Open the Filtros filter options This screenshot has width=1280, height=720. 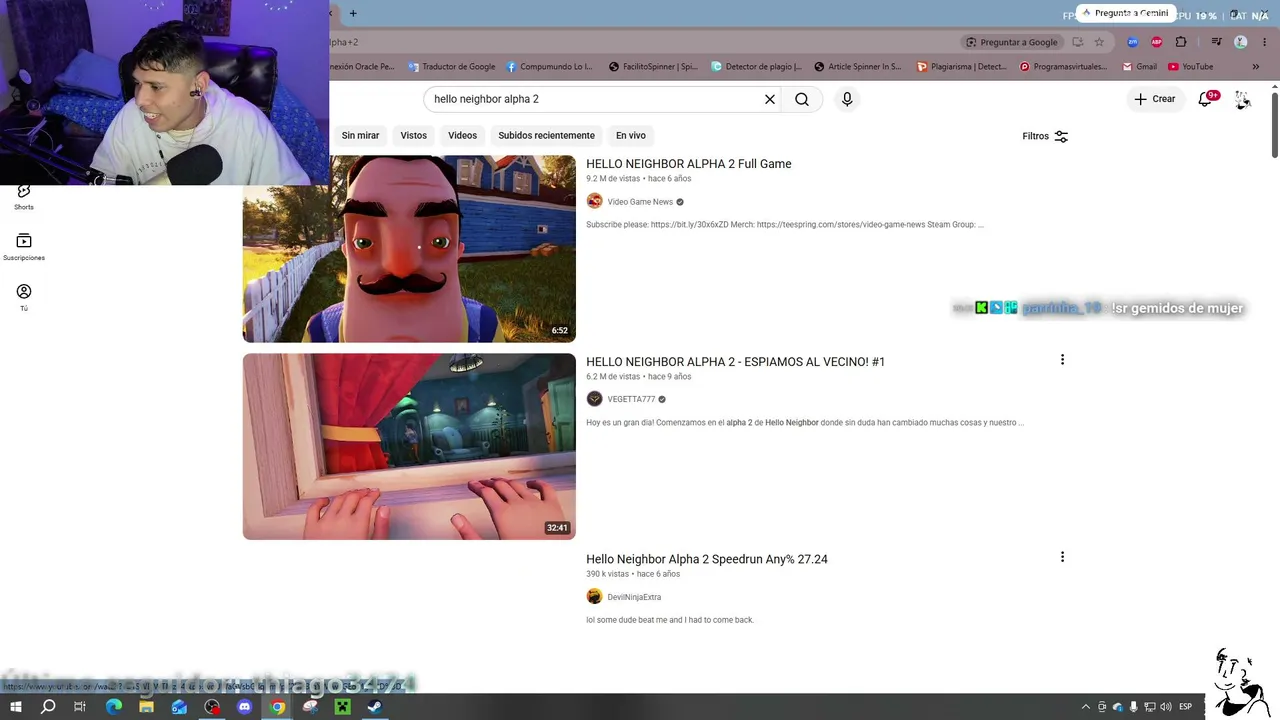click(1045, 136)
